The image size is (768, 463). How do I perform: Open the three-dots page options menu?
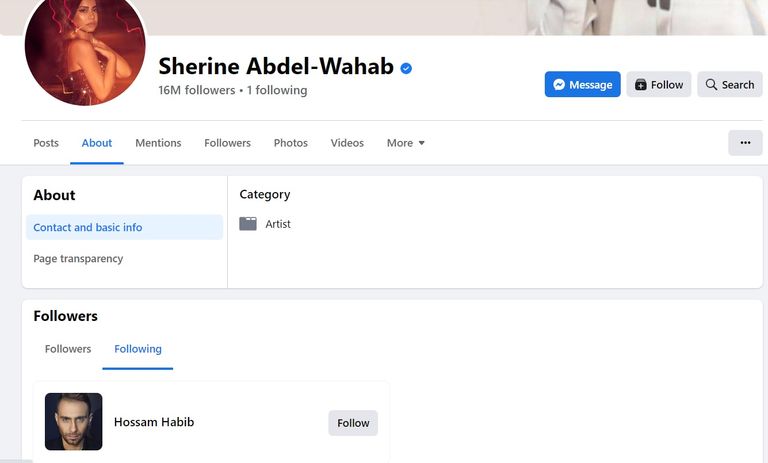tap(745, 143)
